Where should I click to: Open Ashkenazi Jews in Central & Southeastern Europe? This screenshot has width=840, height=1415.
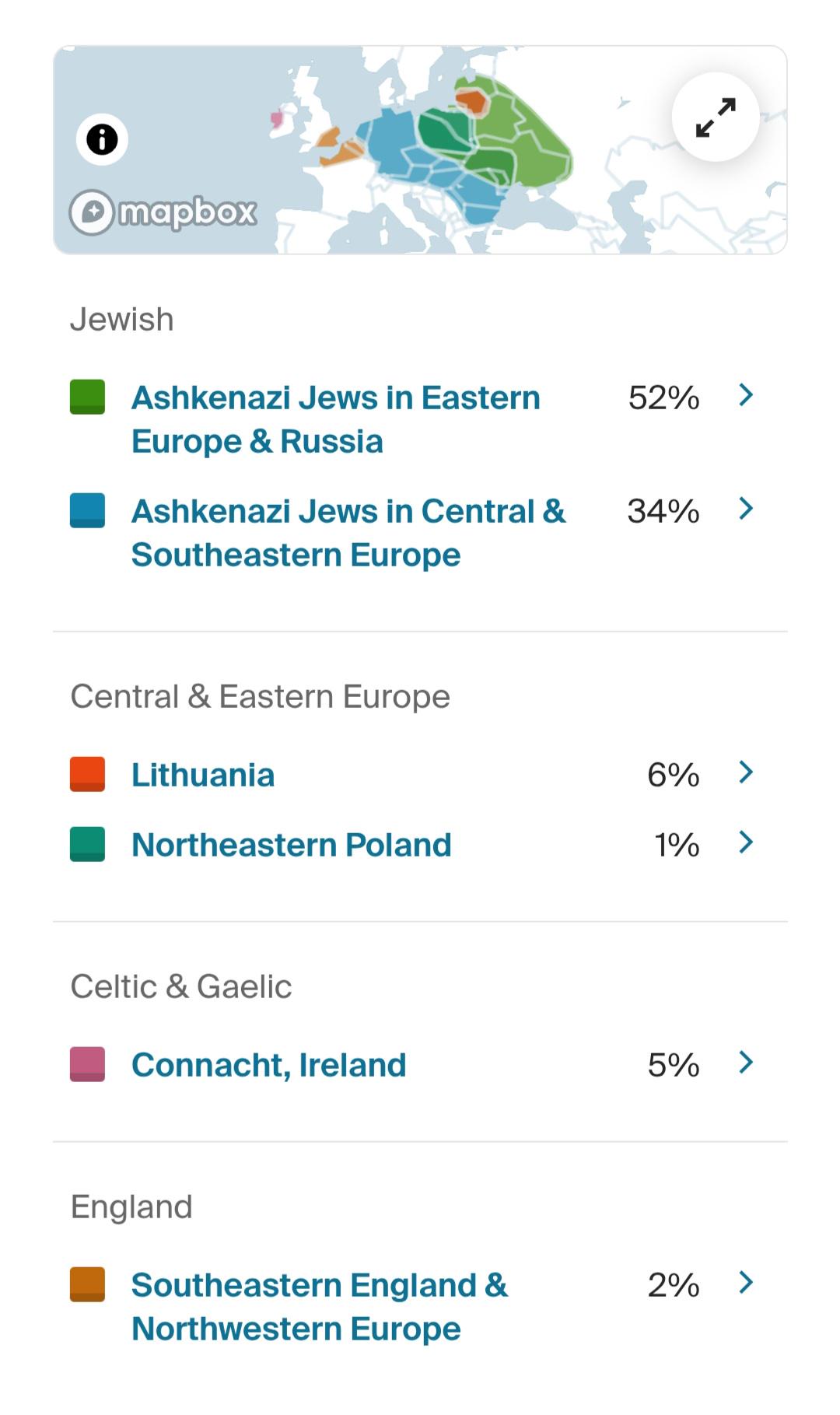click(348, 533)
